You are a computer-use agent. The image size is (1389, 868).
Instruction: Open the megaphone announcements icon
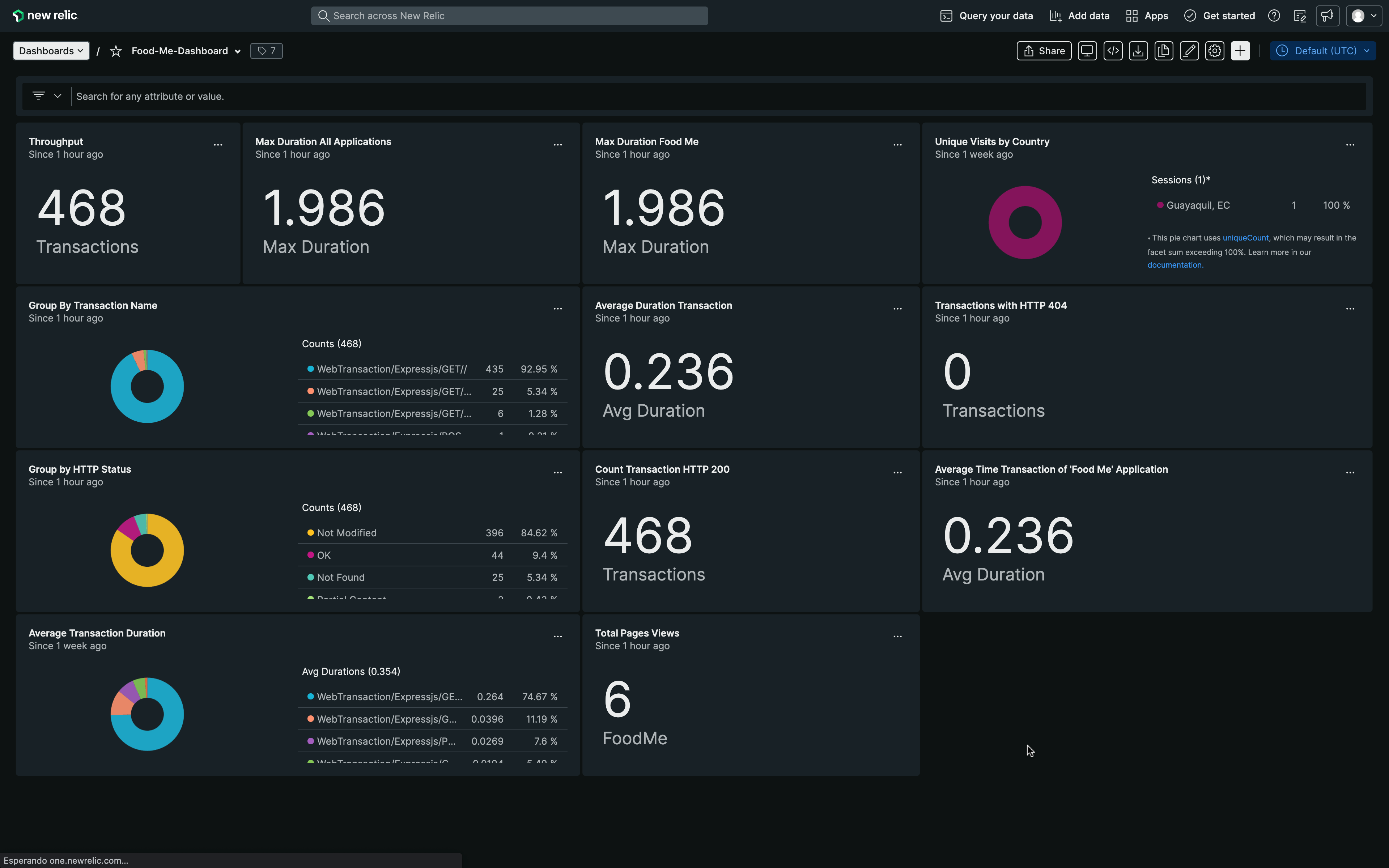coord(1327,16)
